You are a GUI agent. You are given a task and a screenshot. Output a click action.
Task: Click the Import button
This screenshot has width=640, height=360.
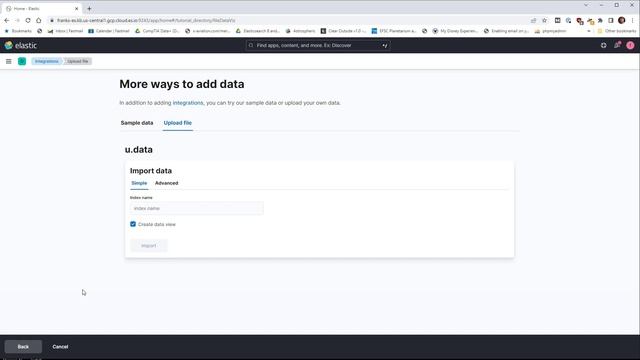(x=149, y=246)
